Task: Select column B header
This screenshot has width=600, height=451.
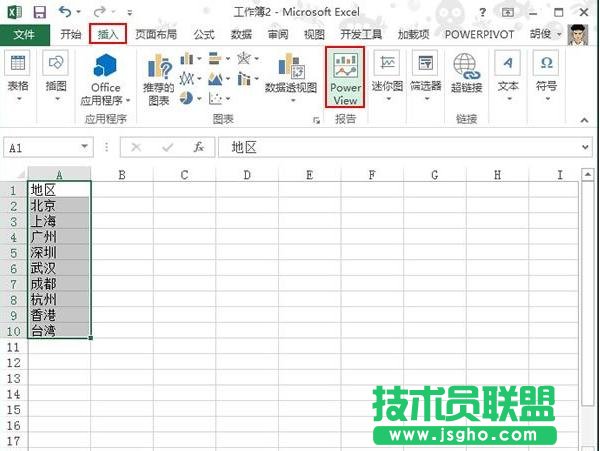Action: pyautogui.click(x=122, y=175)
